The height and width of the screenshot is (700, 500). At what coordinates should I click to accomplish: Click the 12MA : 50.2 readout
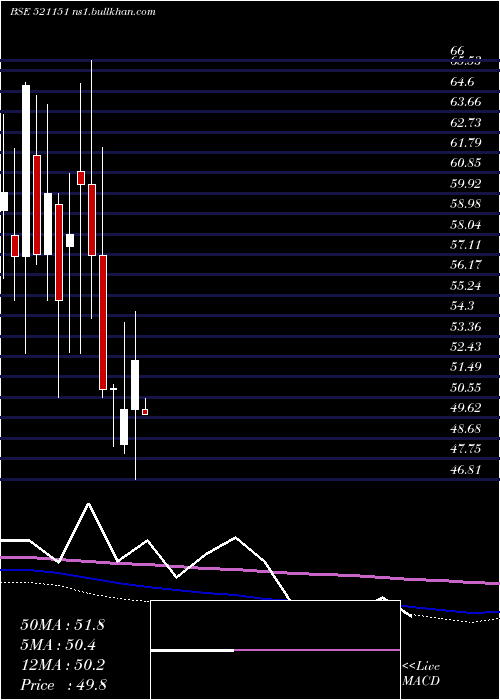62,665
